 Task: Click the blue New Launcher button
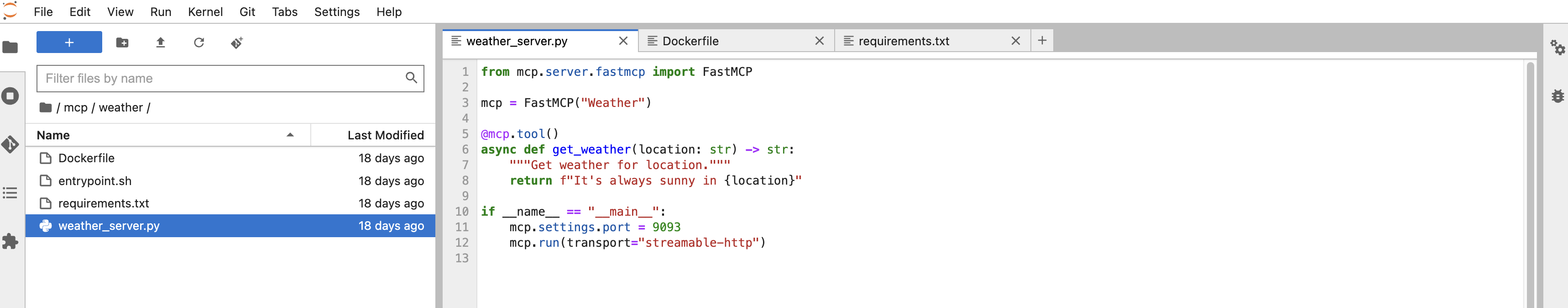tap(69, 42)
